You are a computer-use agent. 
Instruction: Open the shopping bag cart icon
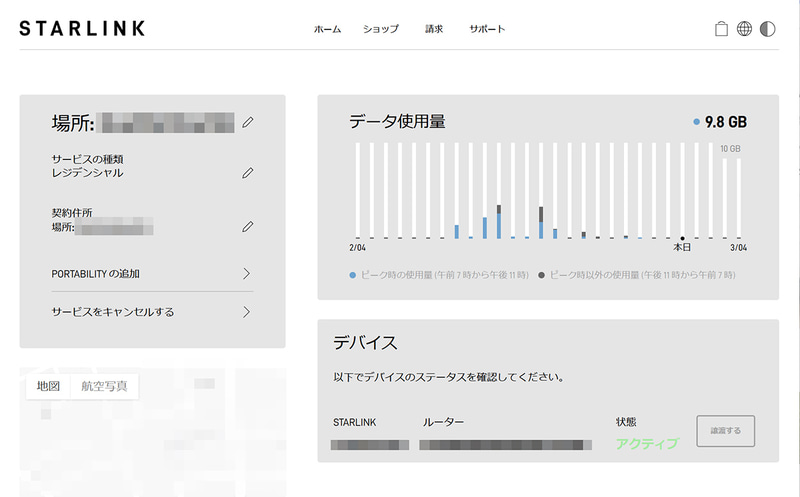721,29
